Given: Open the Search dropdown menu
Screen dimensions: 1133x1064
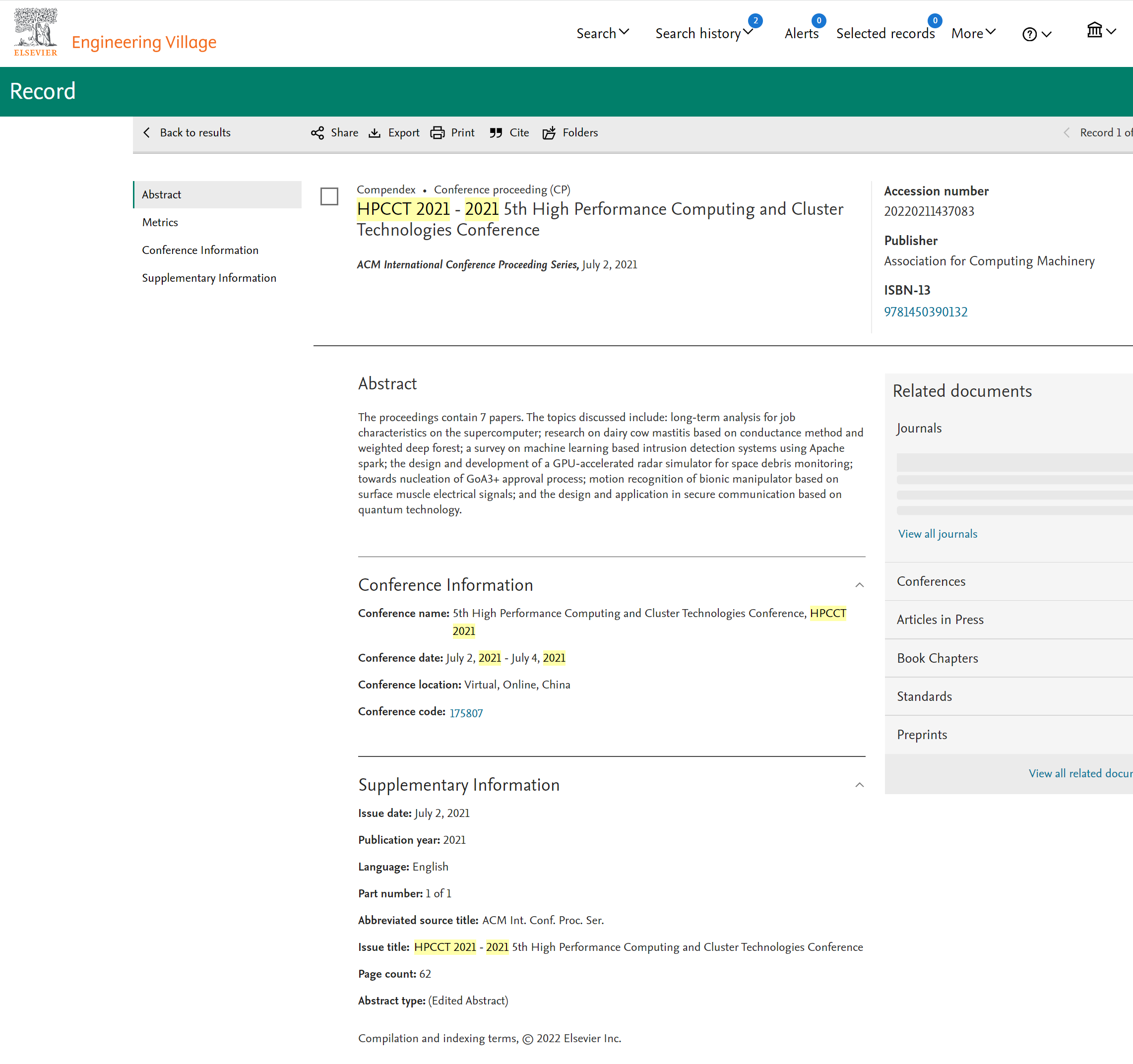Looking at the screenshot, I should coord(602,33).
